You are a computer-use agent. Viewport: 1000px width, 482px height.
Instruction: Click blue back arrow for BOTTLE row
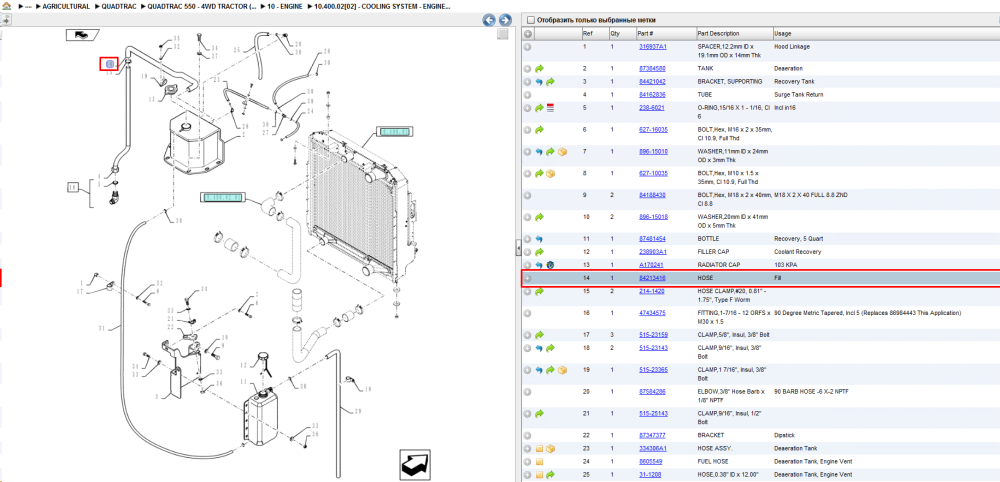click(x=539, y=238)
